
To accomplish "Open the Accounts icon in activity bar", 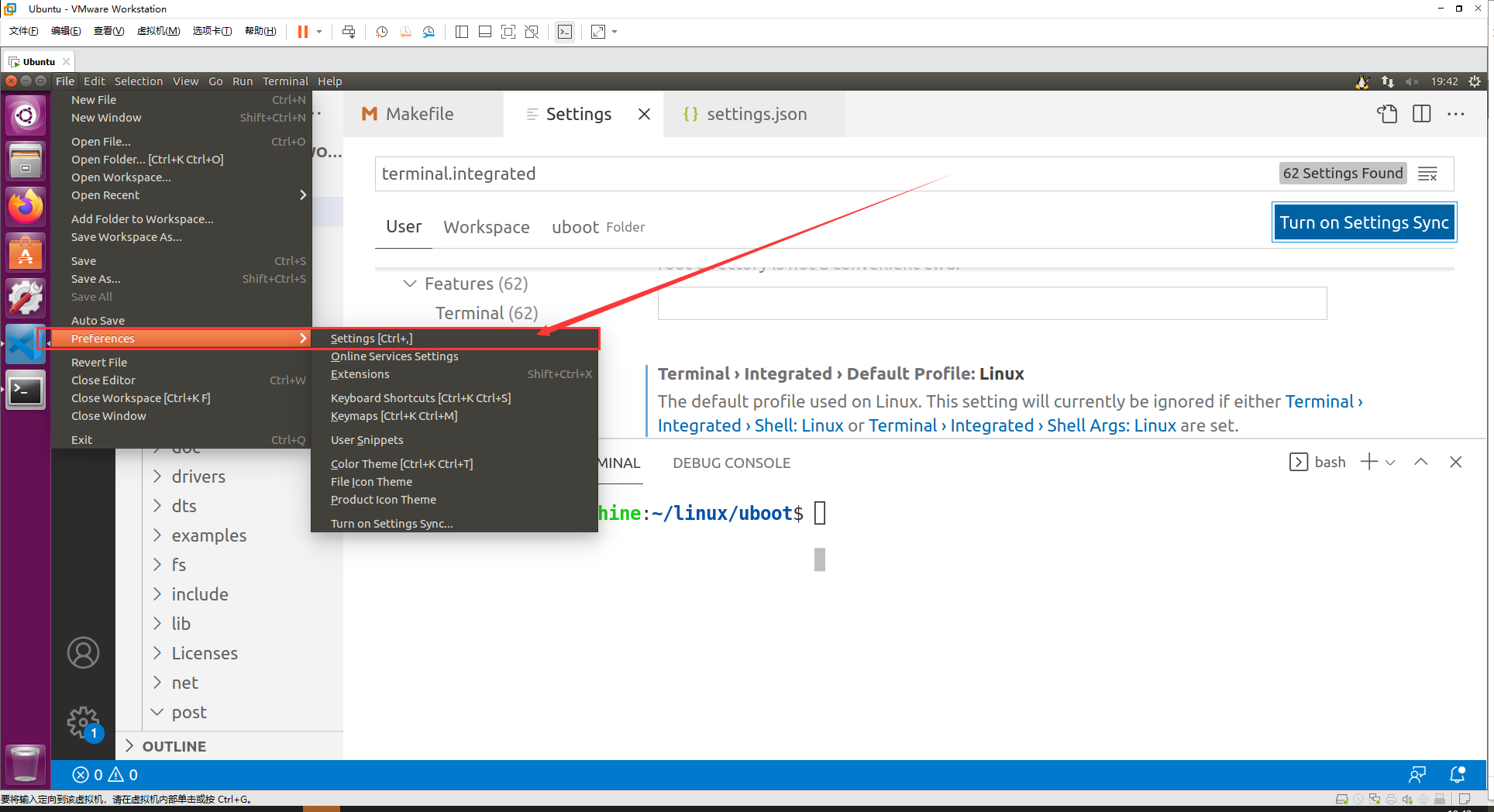I will click(x=83, y=652).
